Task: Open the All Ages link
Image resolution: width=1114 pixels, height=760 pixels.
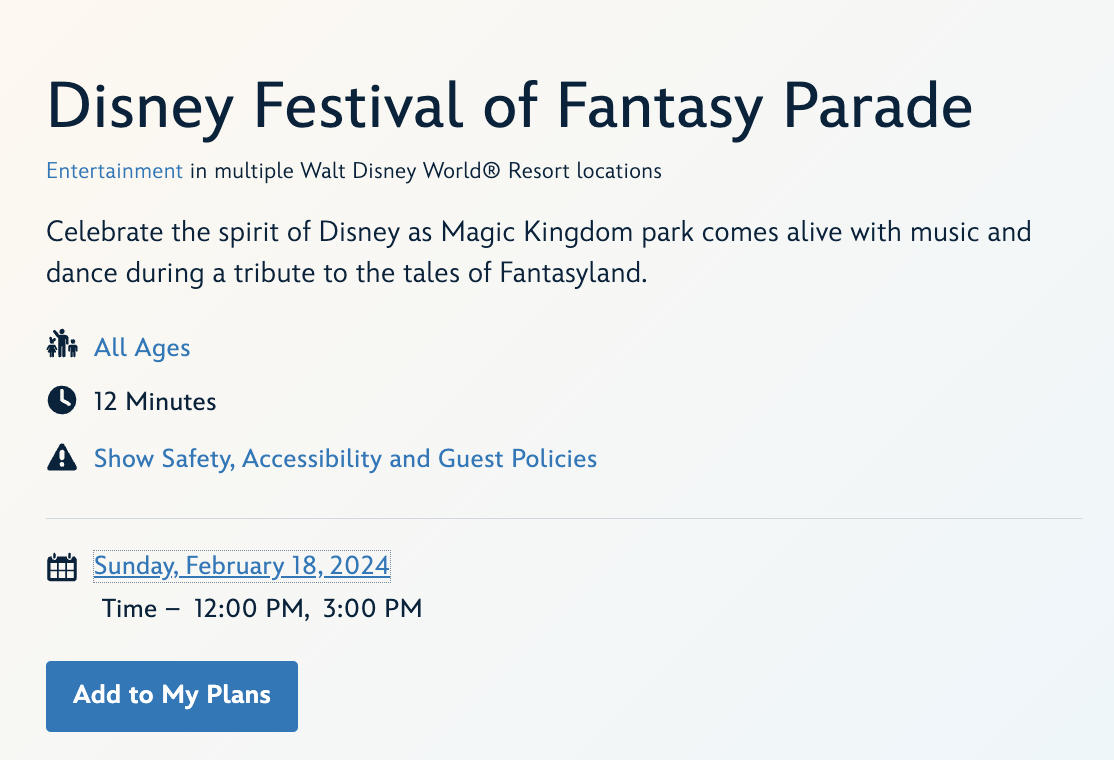Action: (x=142, y=347)
